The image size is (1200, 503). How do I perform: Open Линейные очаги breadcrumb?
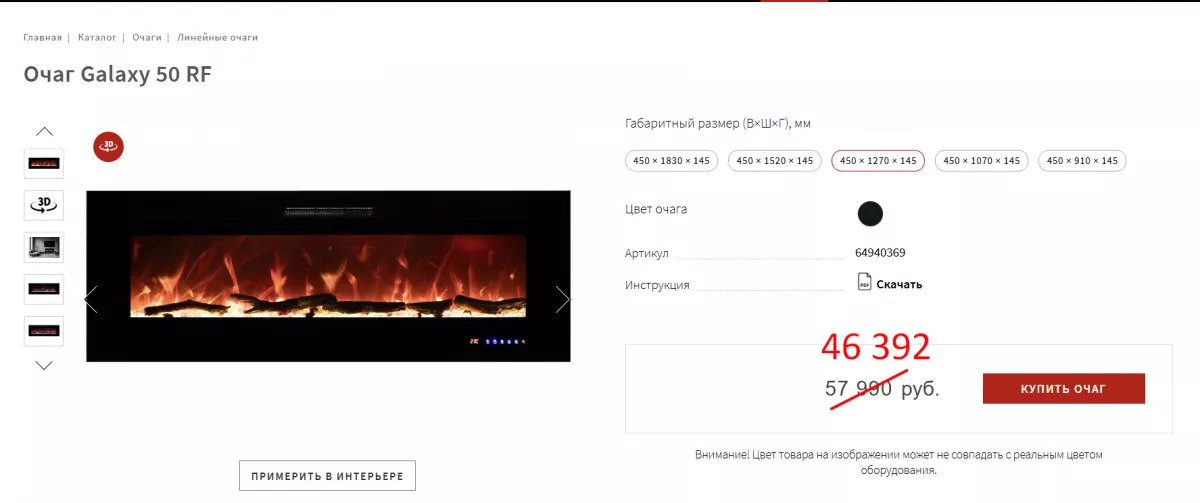pos(217,38)
